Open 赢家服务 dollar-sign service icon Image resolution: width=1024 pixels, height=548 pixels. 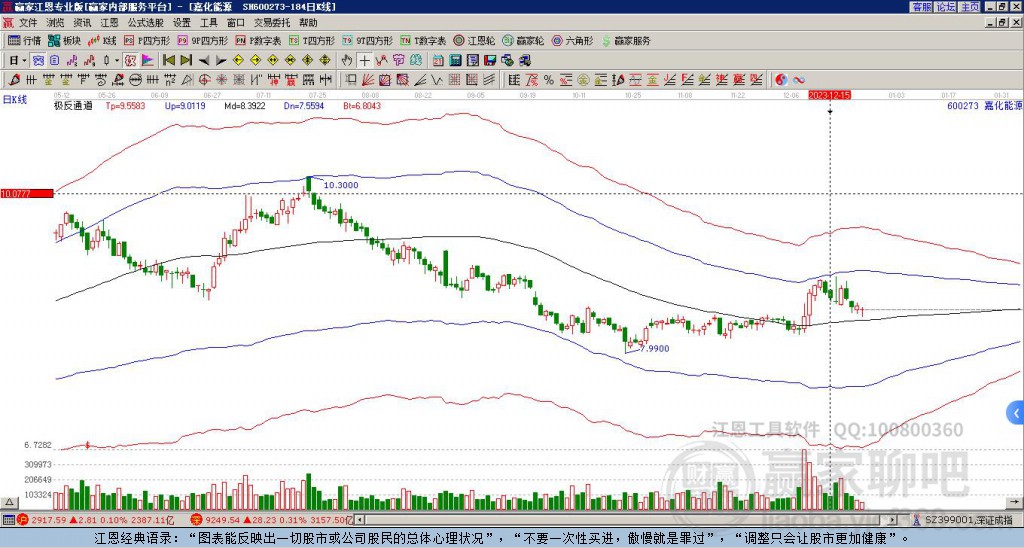626,40
